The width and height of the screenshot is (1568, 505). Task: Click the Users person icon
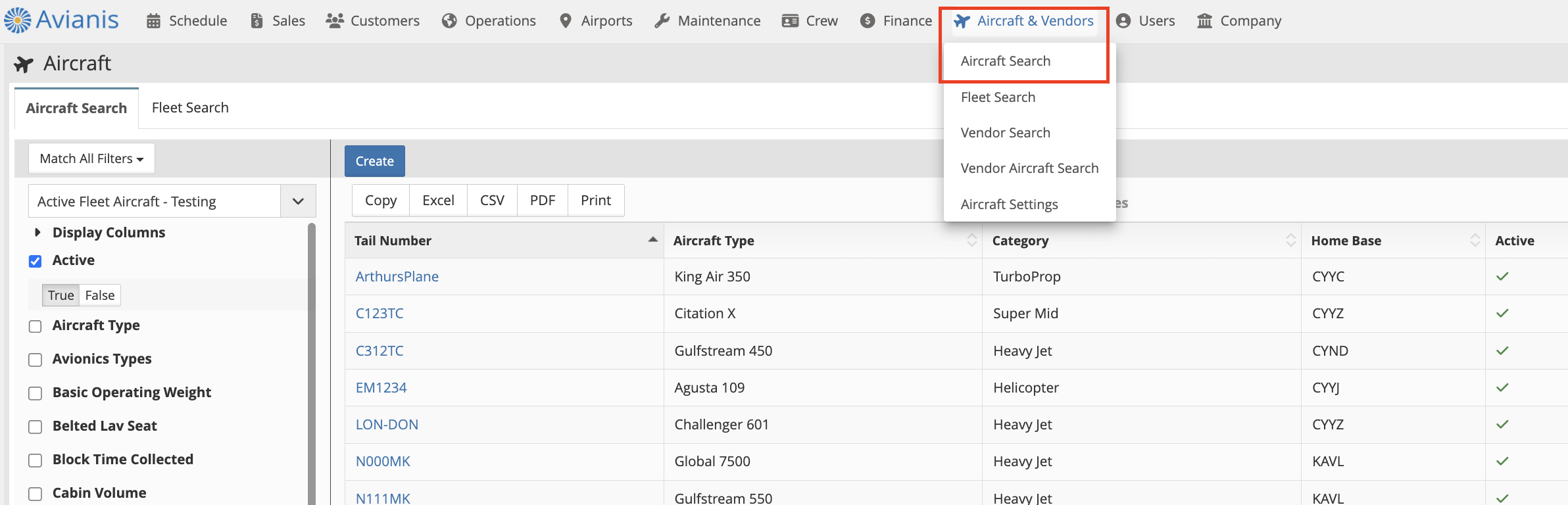coord(1123,21)
